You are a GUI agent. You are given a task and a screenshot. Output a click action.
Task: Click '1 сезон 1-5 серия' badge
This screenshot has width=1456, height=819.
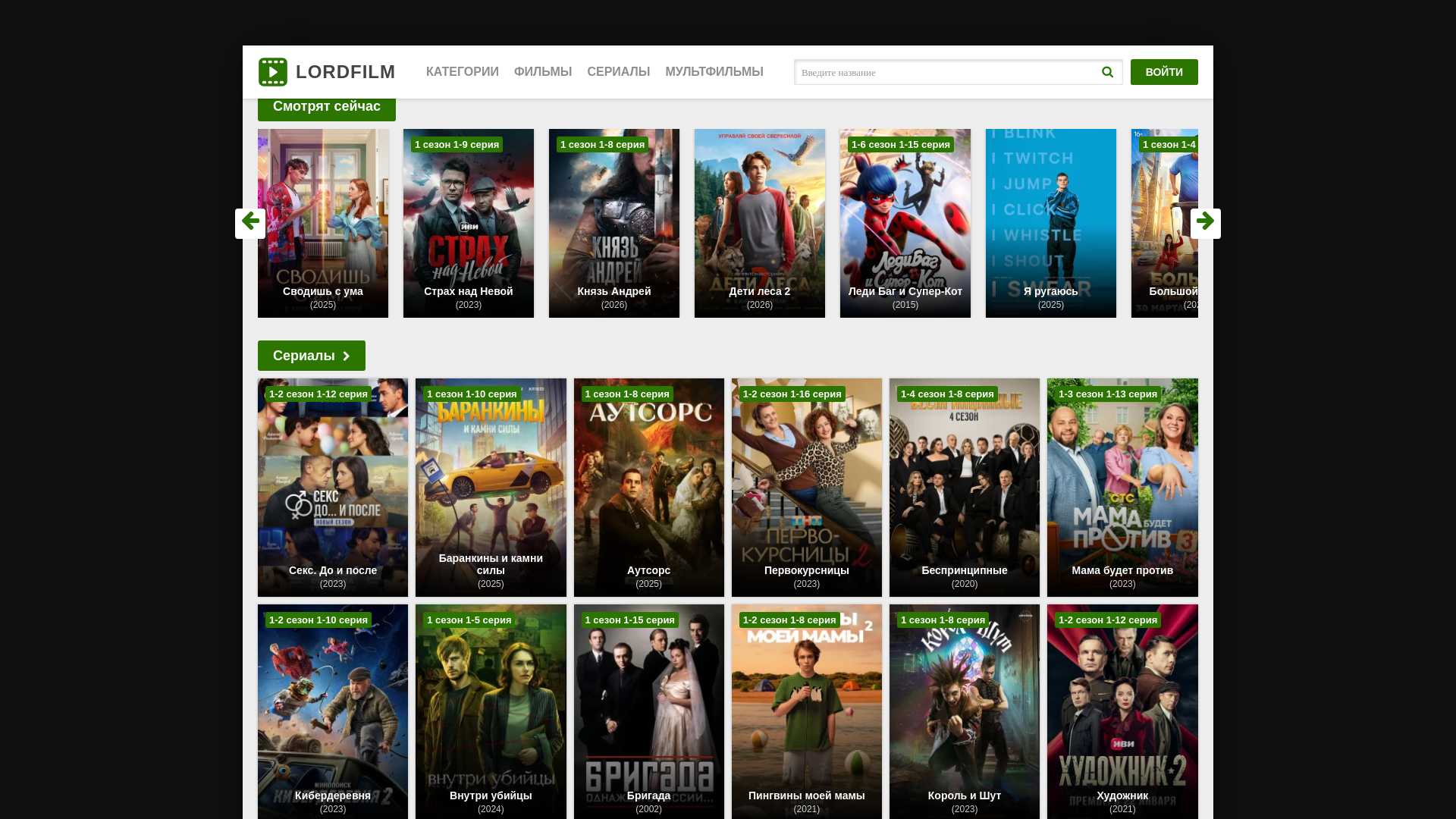[x=469, y=620]
